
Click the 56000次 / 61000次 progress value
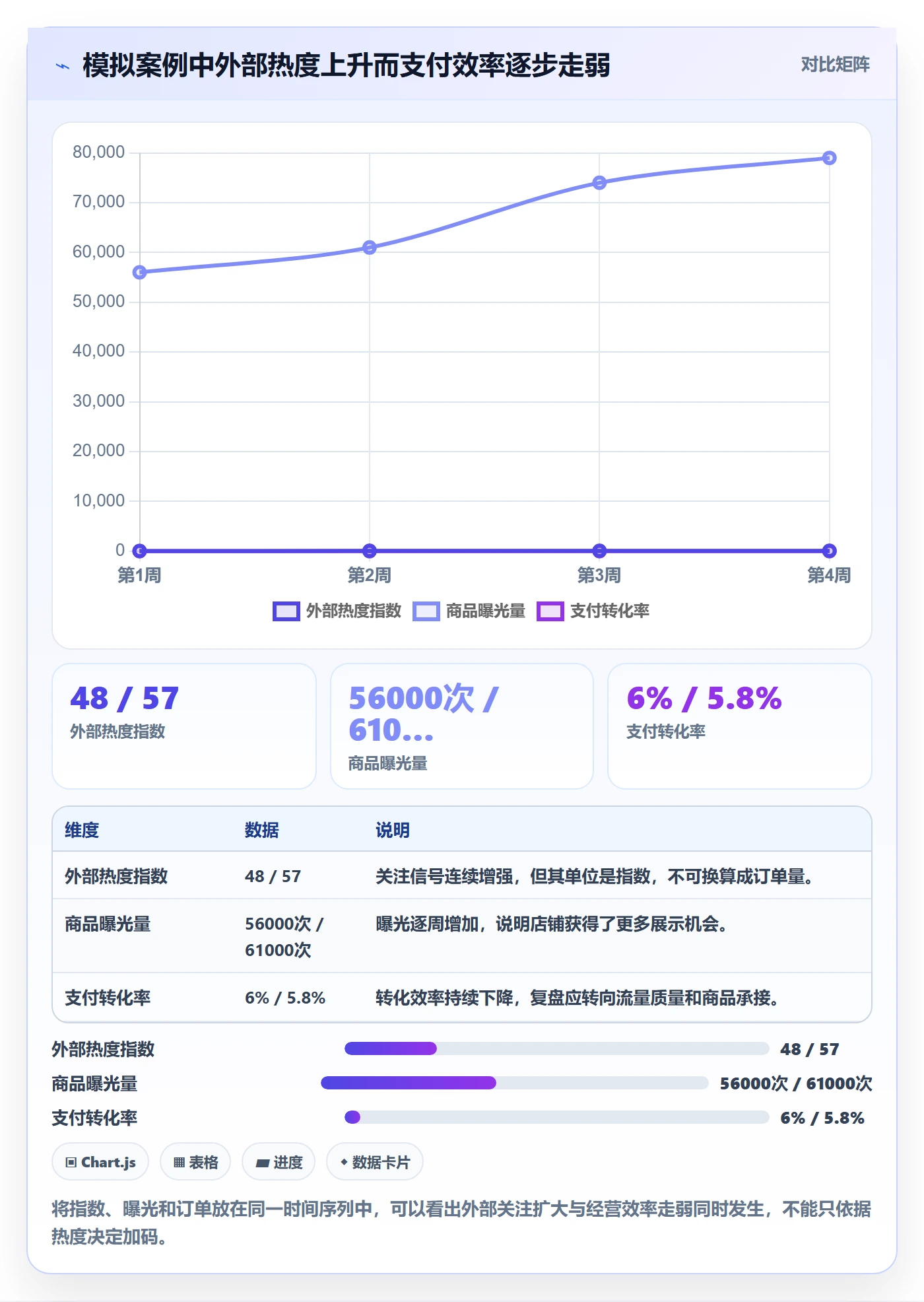(796, 1083)
